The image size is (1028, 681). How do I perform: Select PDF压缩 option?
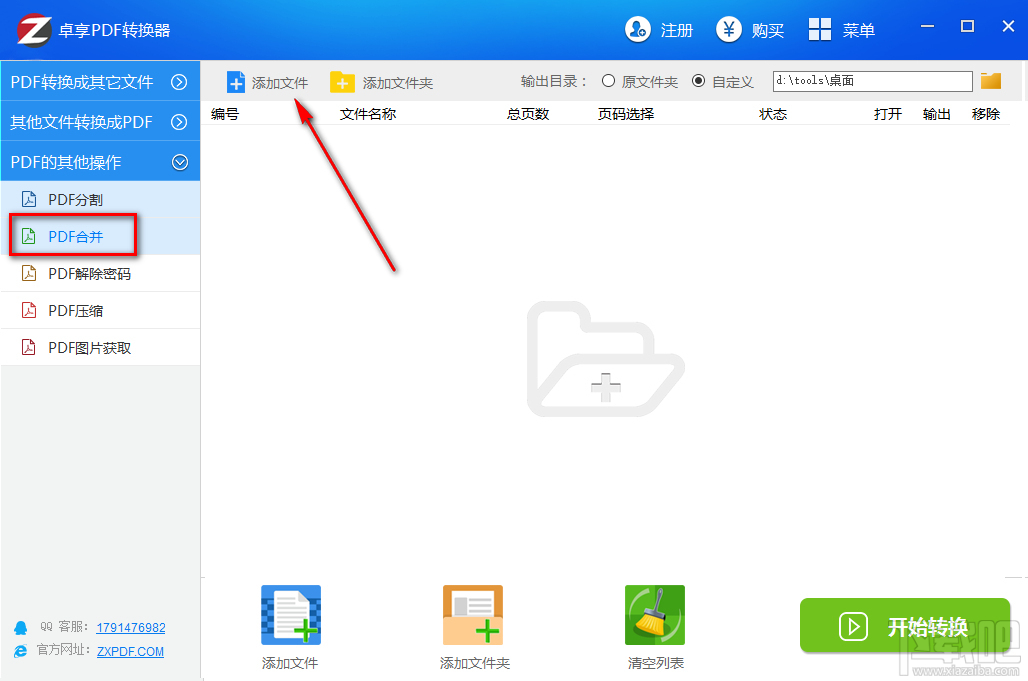pyautogui.click(x=100, y=311)
